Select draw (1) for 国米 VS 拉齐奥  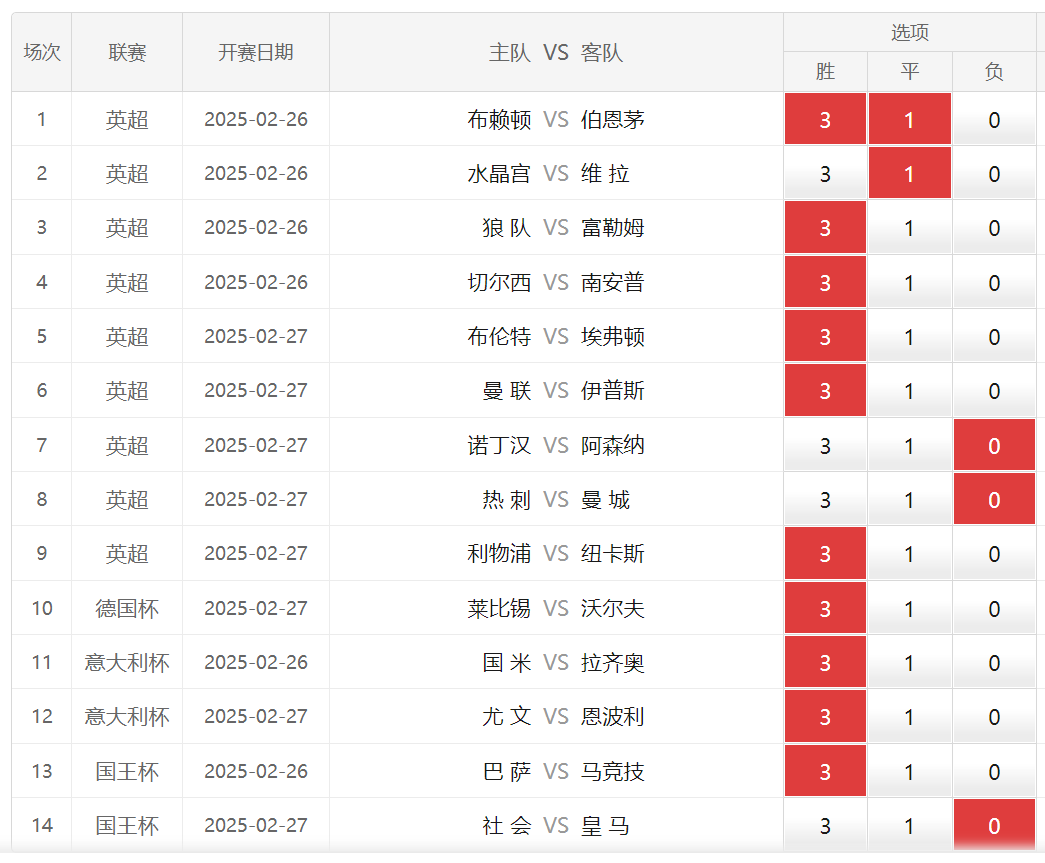[910, 662]
